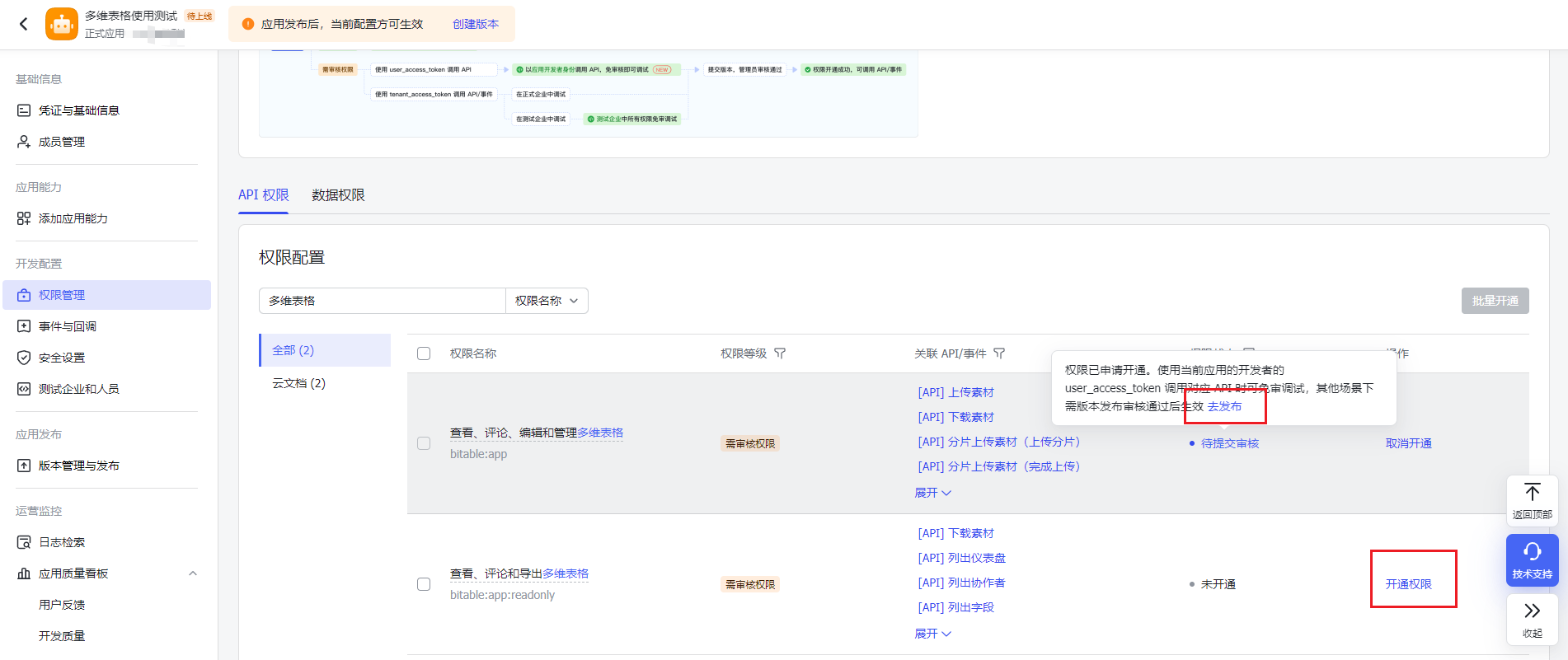The image size is (1568, 660).
Task: Toggle the select-all checkbox in table header
Action: click(x=424, y=353)
